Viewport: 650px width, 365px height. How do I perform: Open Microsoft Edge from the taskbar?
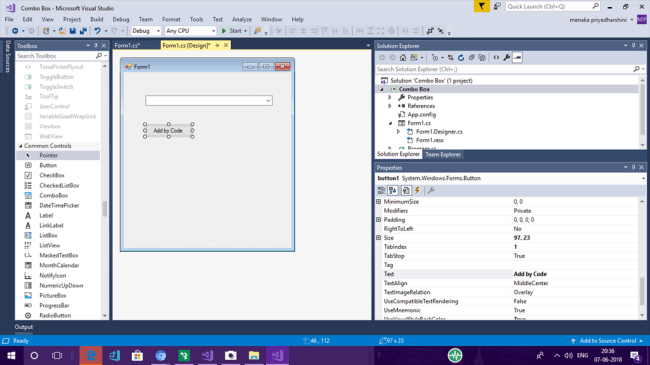click(91, 355)
